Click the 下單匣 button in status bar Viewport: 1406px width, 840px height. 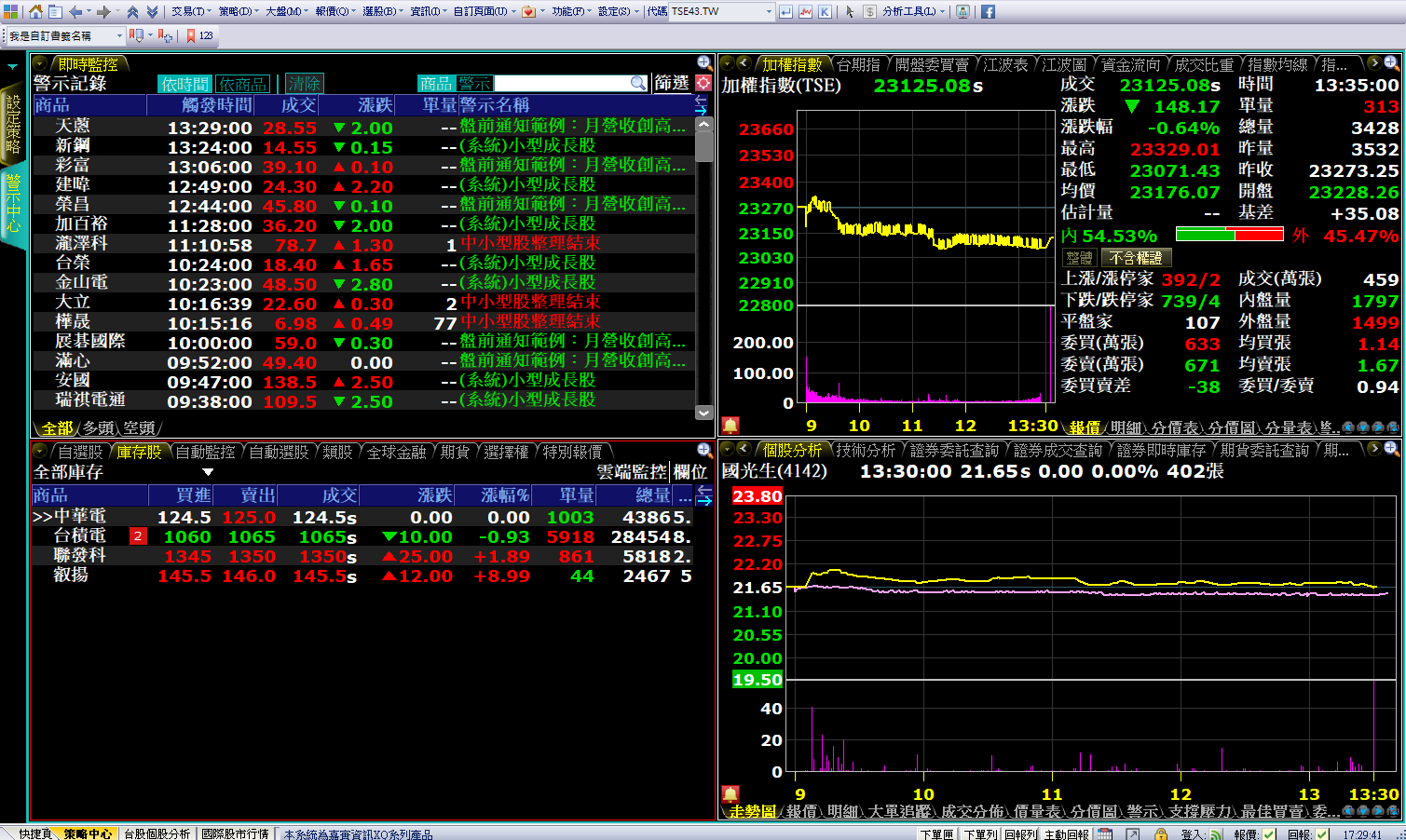tap(936, 833)
